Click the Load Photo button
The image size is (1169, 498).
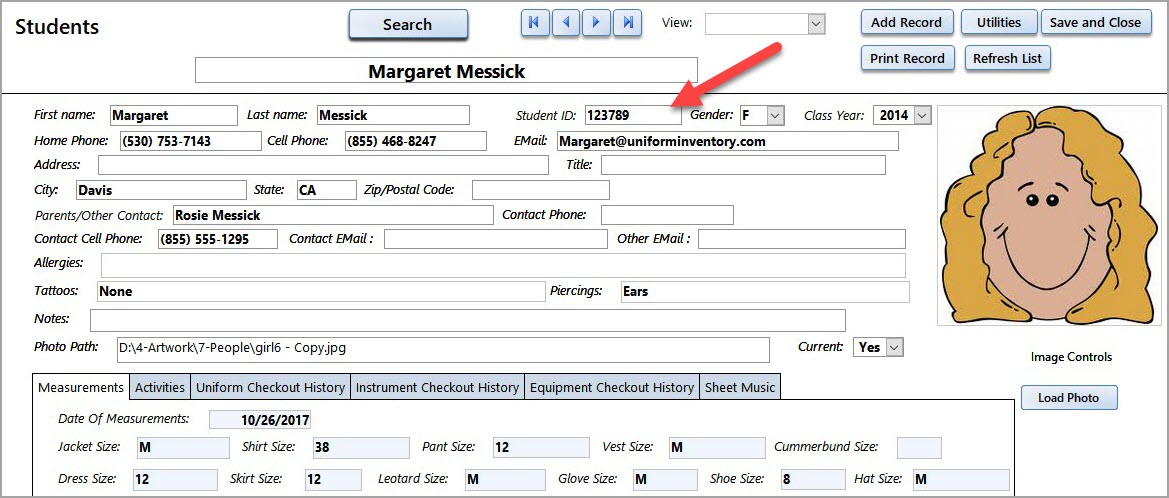tap(1068, 398)
